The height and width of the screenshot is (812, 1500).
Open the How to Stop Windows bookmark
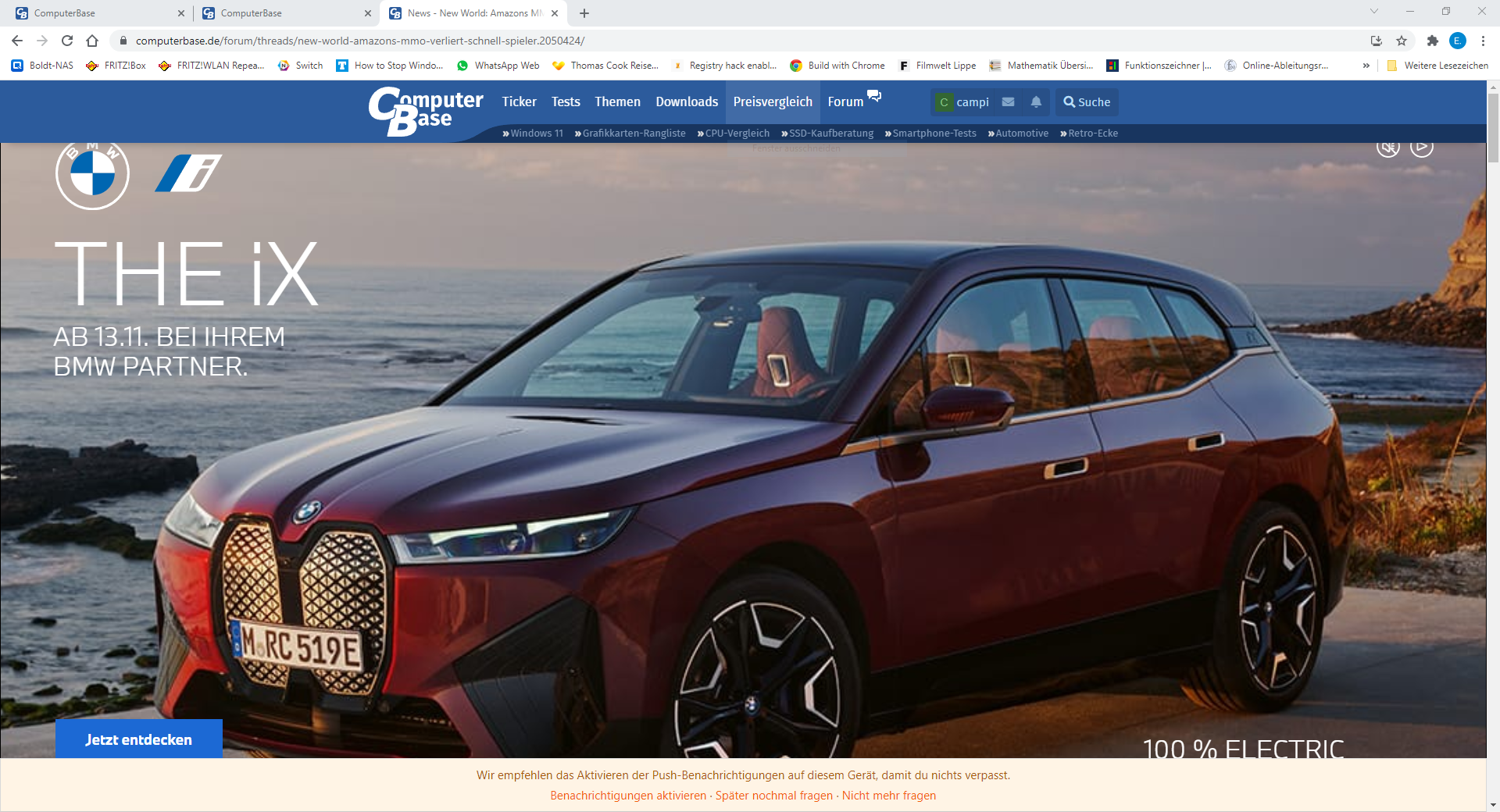[x=390, y=66]
